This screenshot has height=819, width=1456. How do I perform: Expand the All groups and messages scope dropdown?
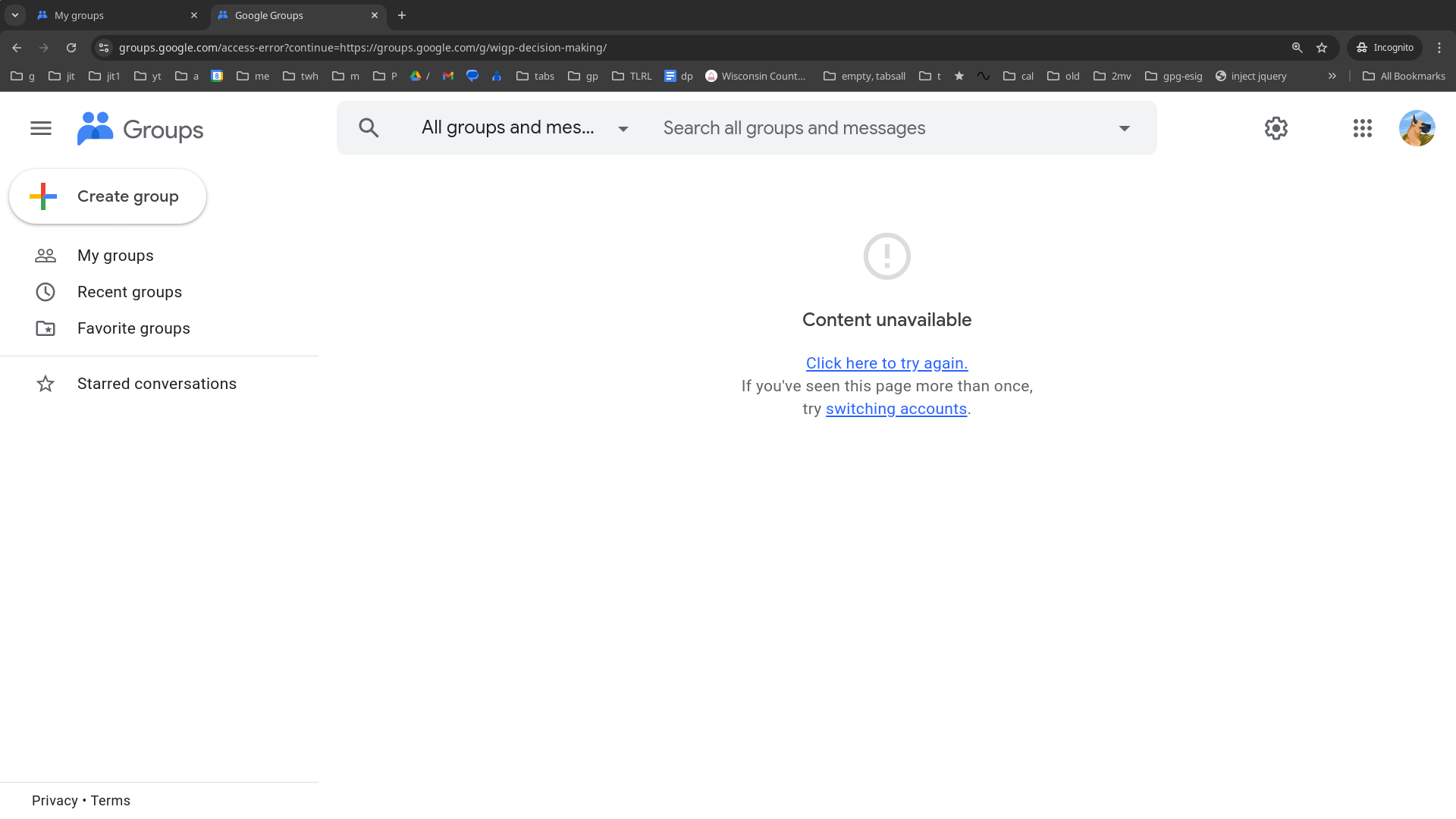point(525,128)
